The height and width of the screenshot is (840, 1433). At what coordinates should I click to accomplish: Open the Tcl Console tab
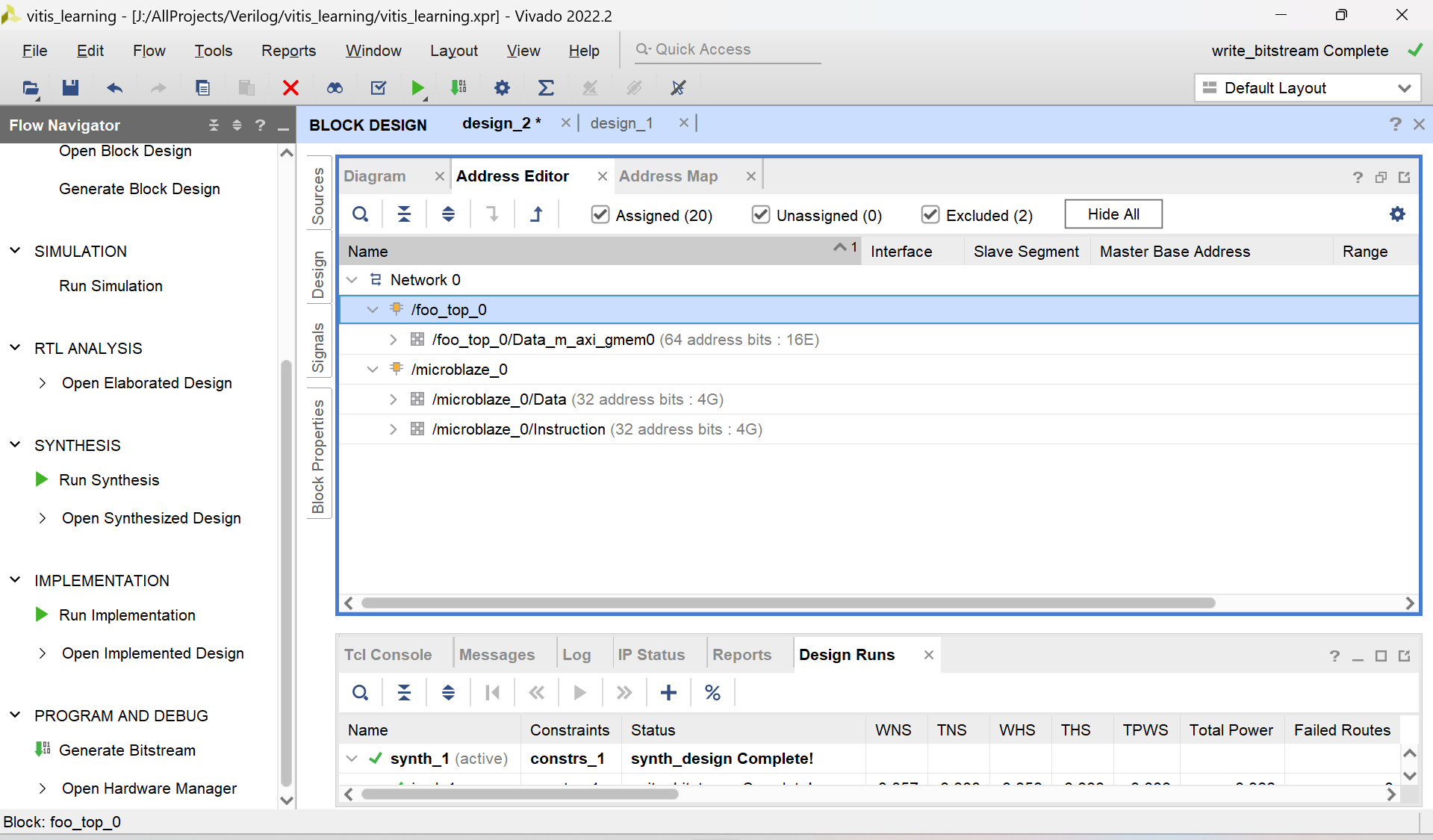[388, 655]
